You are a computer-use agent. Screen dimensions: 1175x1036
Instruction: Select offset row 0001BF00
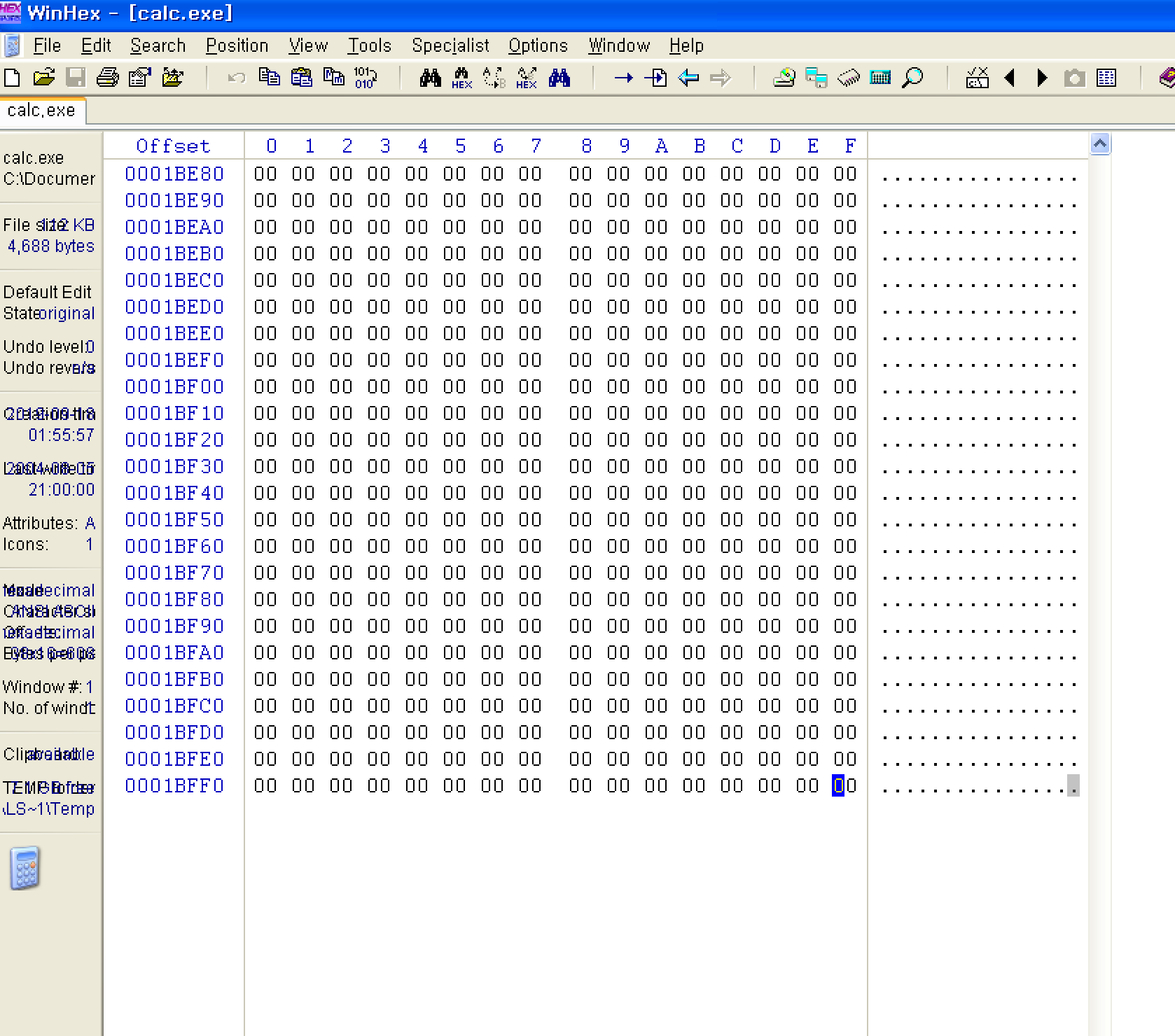coord(174,386)
